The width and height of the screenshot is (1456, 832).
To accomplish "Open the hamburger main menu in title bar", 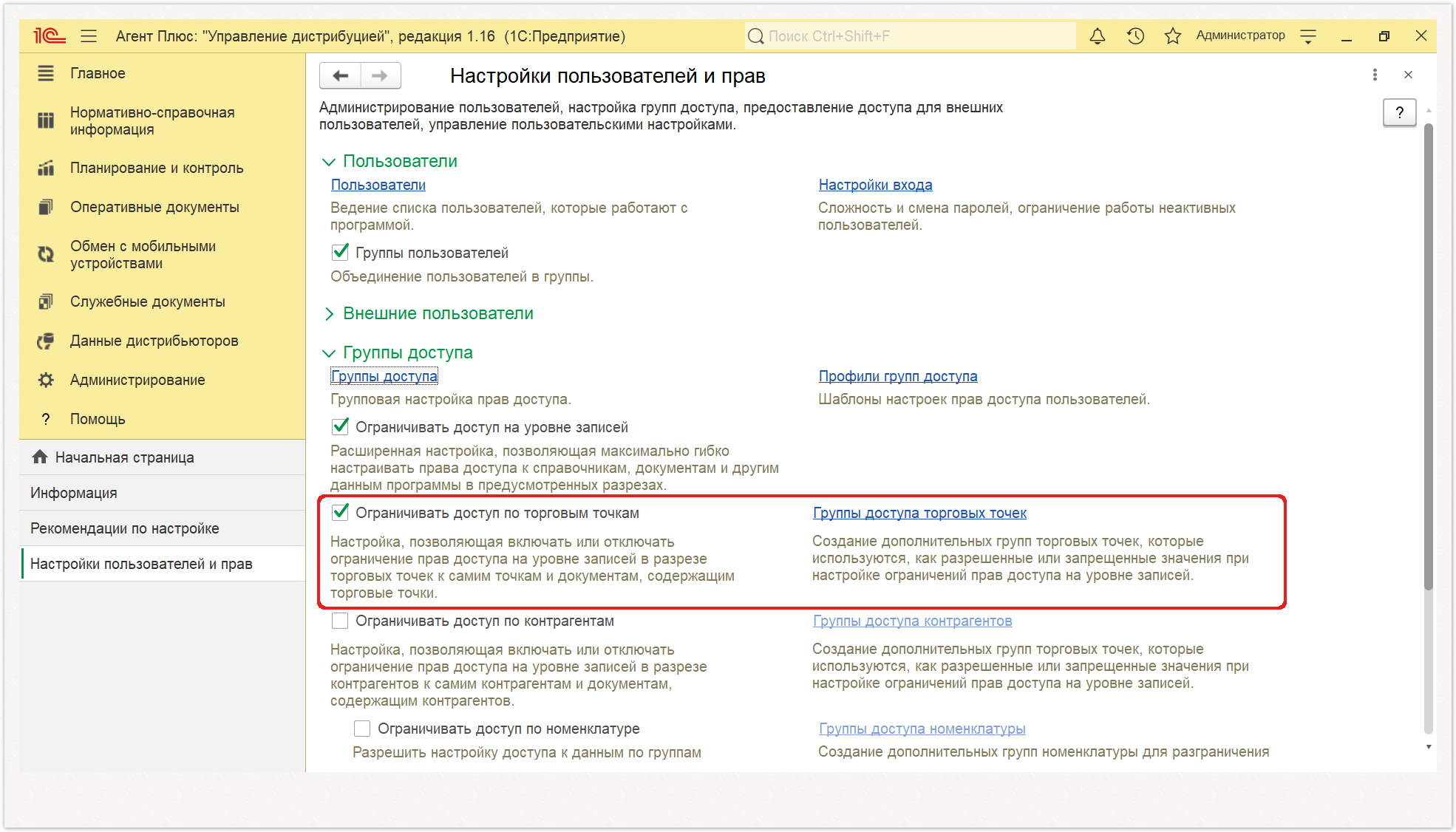I will (x=89, y=35).
